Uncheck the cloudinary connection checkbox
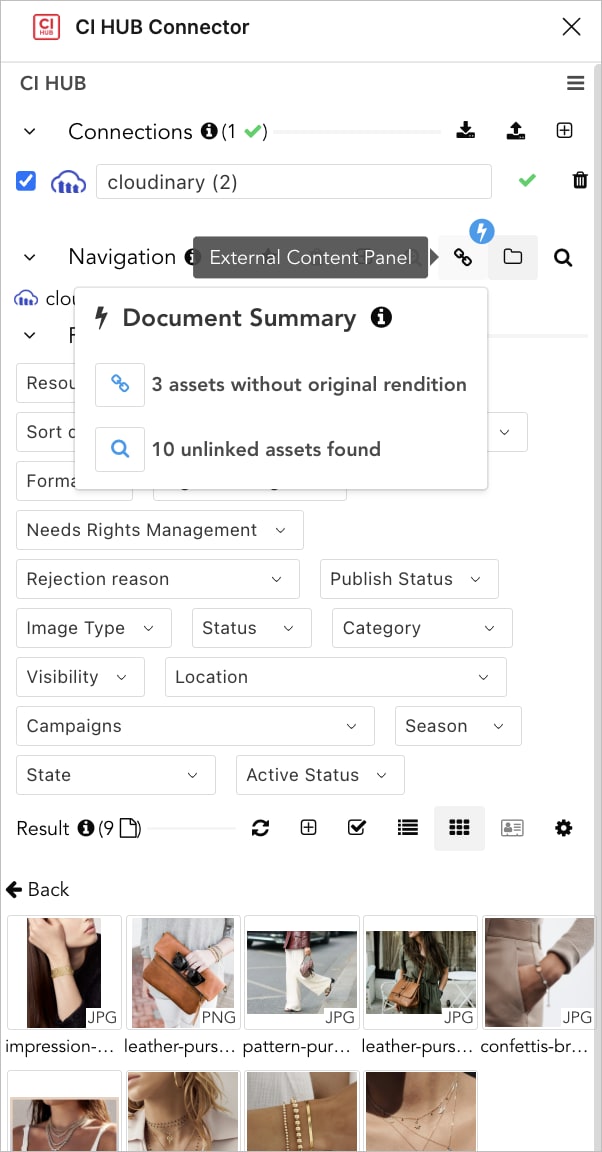 (26, 181)
